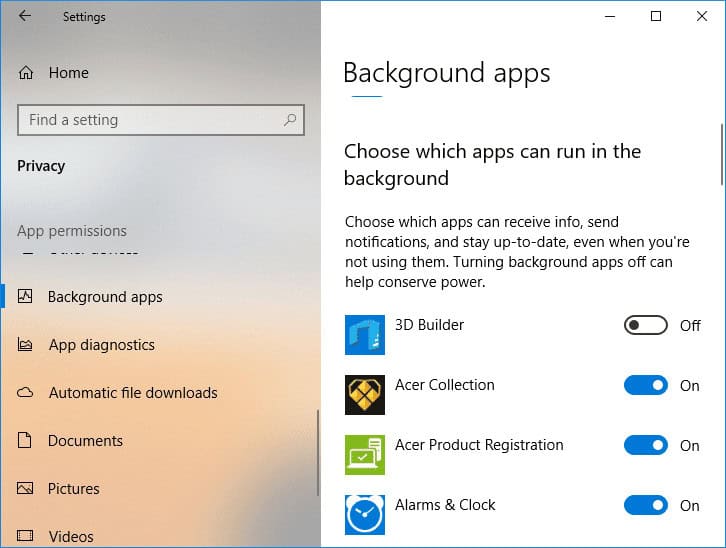
Task: Click the sidebar vertical scrollbar
Action: pos(318,452)
